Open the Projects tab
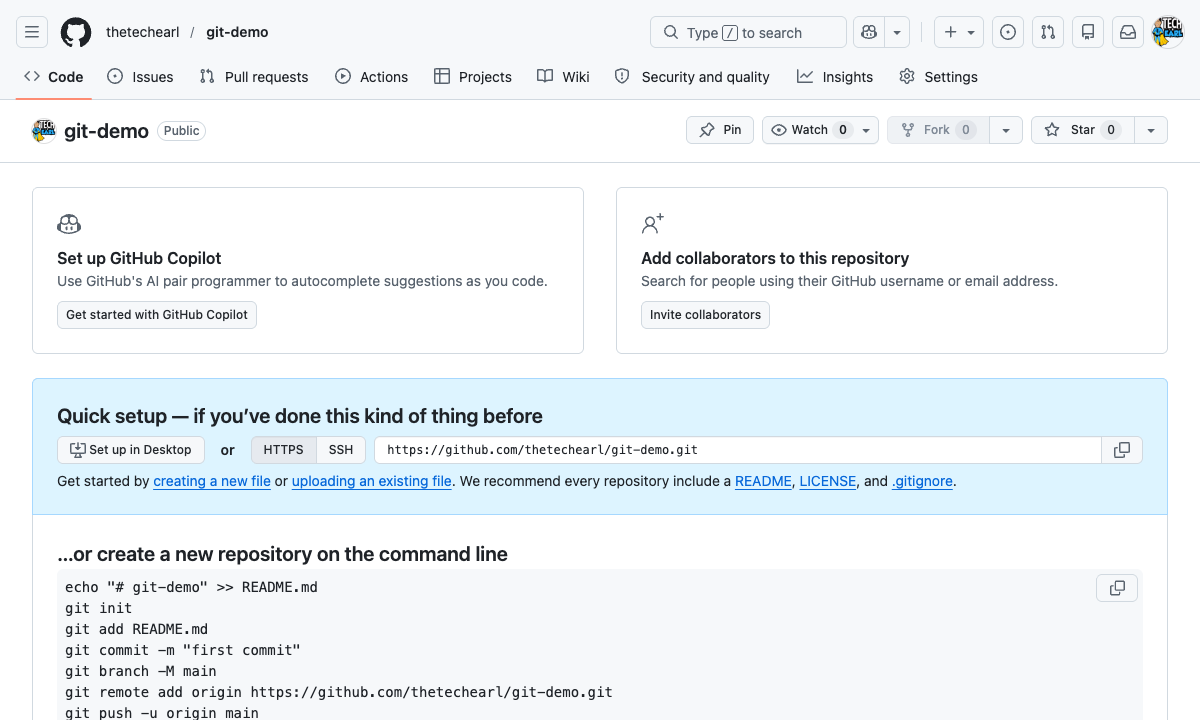Screen dimensions: 1200x720 [x=473, y=77]
